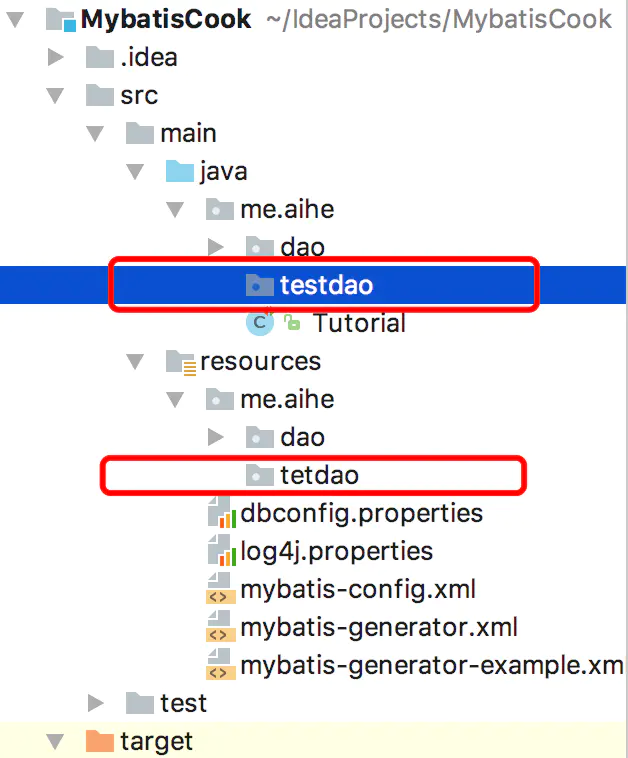Expand the test folder arrow
Viewport: 628px width, 758px height.
[x=96, y=703]
